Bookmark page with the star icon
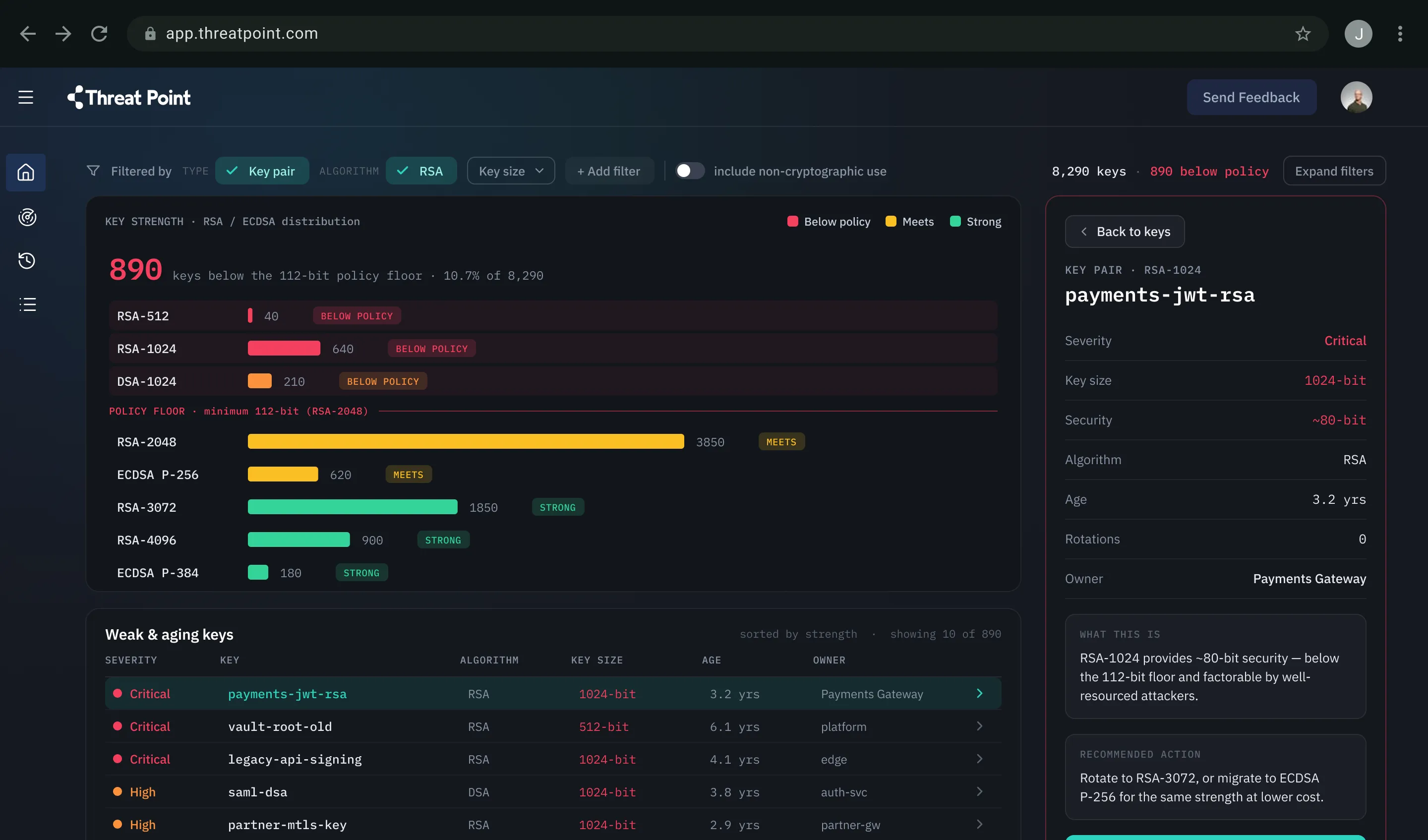1428x840 pixels. click(x=1302, y=33)
